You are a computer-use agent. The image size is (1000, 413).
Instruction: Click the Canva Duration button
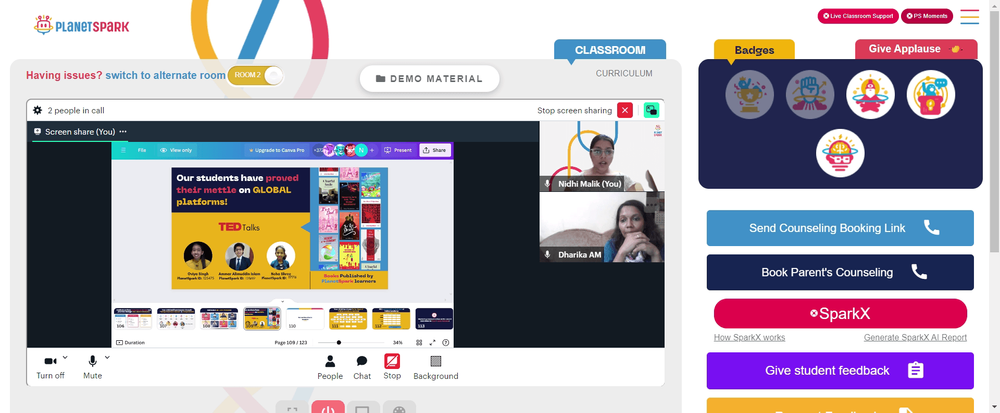coord(131,342)
